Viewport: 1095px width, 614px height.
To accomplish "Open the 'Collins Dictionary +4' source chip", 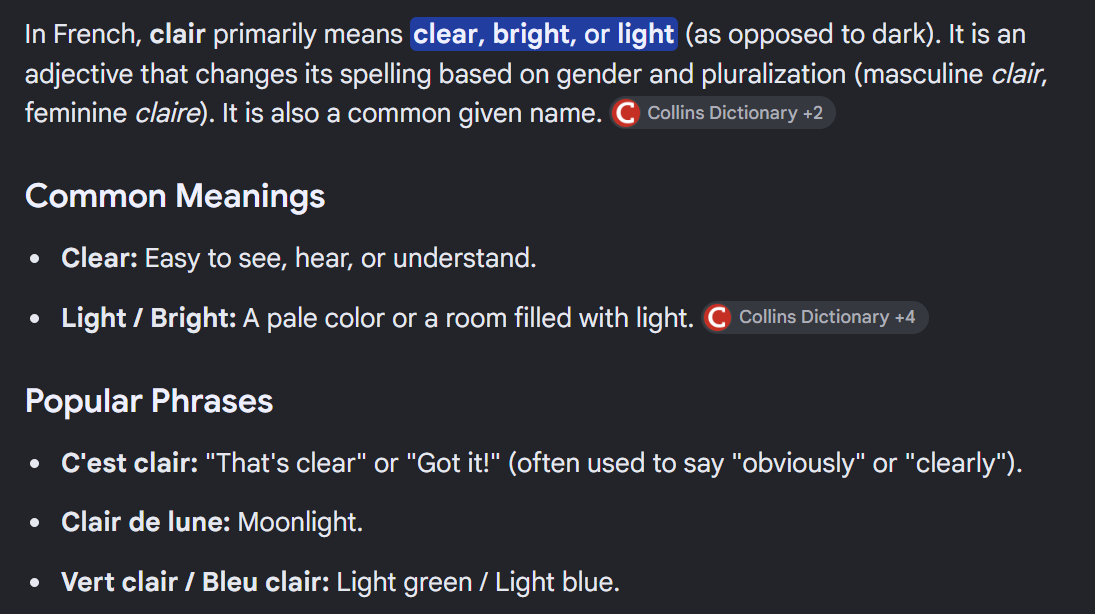I will tap(814, 318).
